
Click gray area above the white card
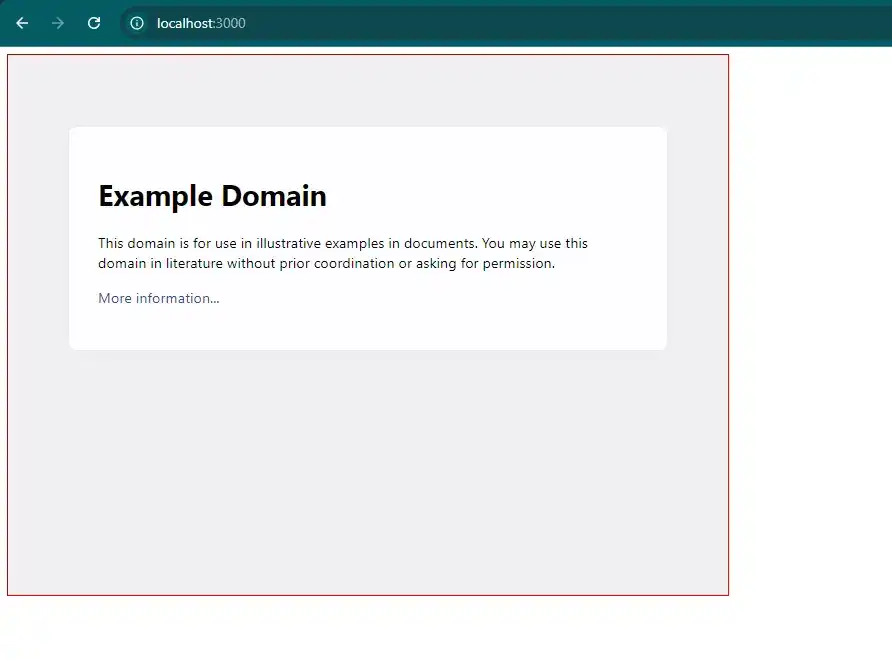[x=368, y=90]
